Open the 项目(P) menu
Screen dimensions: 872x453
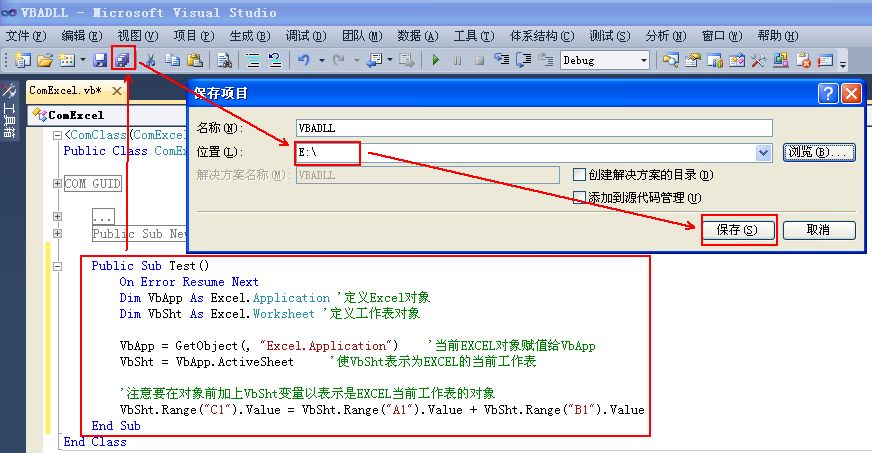(194, 36)
